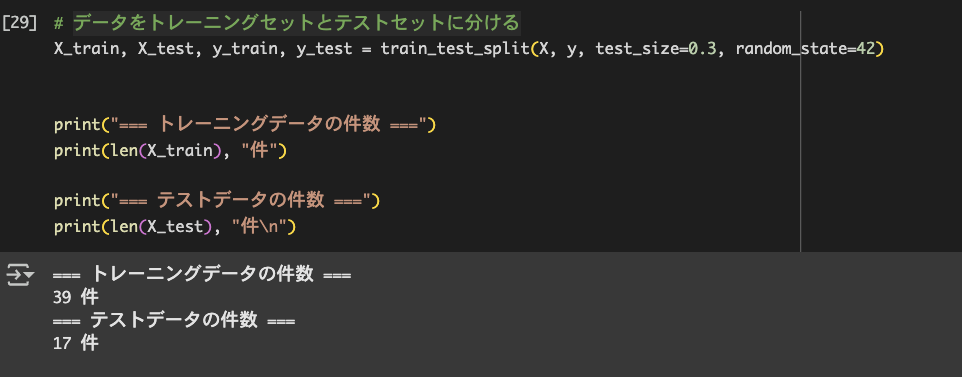962x377 pixels.
Task: Click the y_test variable in the assignment line
Action: (x=324, y=49)
